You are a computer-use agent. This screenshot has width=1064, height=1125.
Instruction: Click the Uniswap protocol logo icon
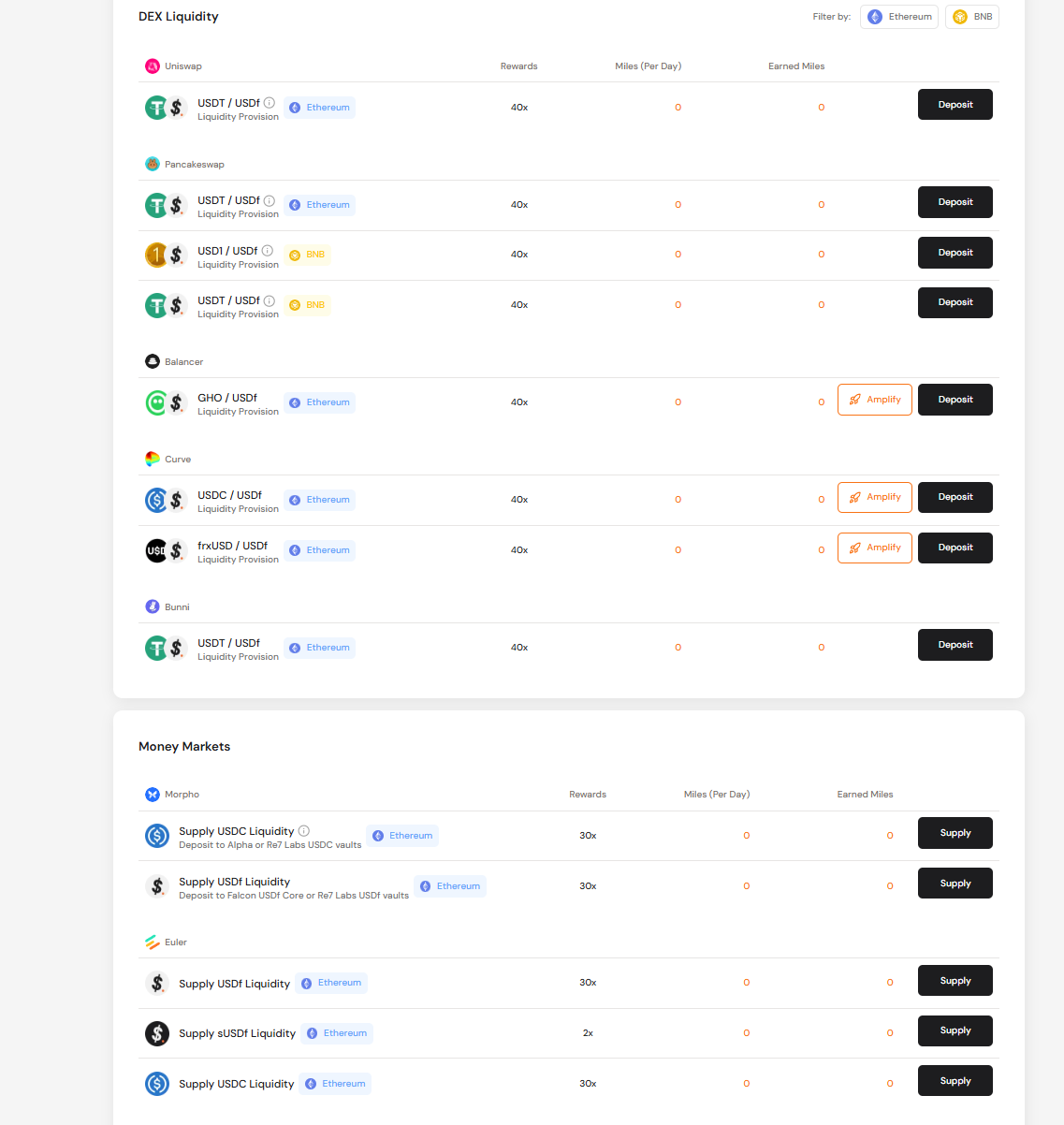point(153,66)
